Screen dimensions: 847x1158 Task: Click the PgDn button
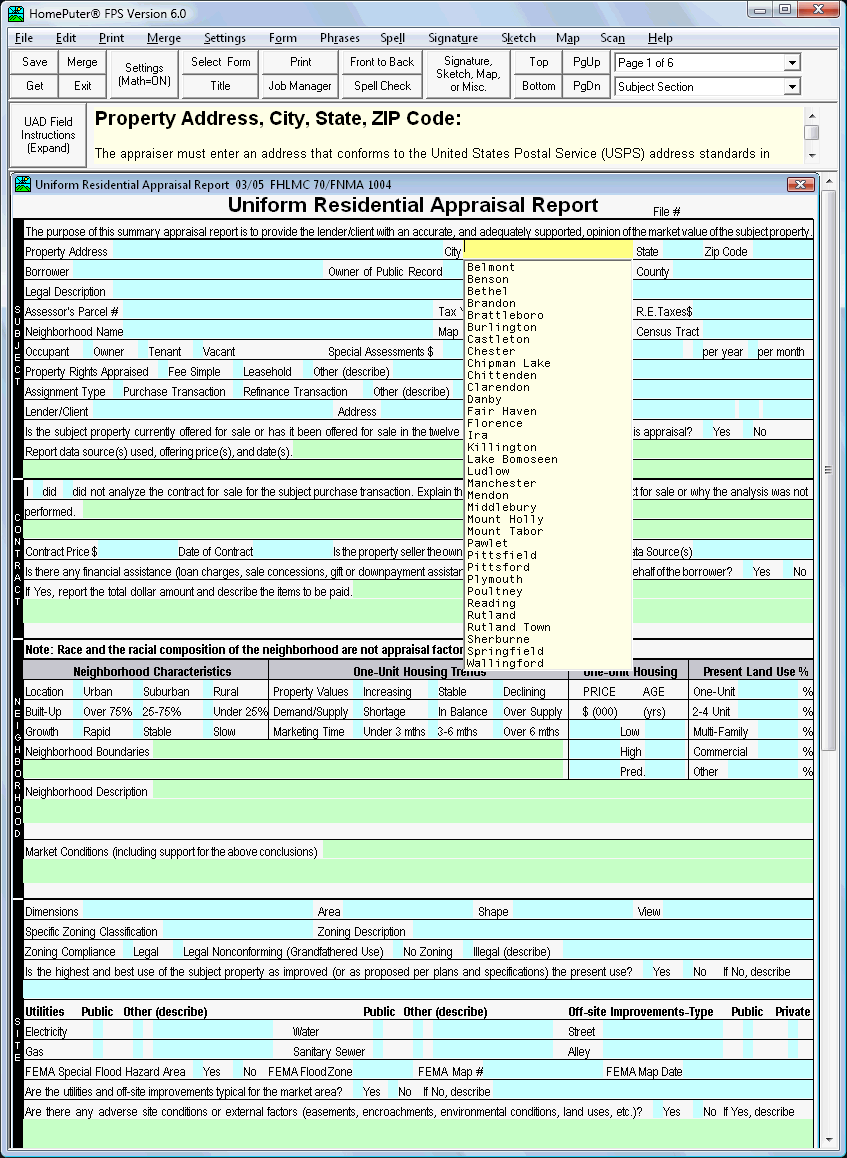[586, 86]
